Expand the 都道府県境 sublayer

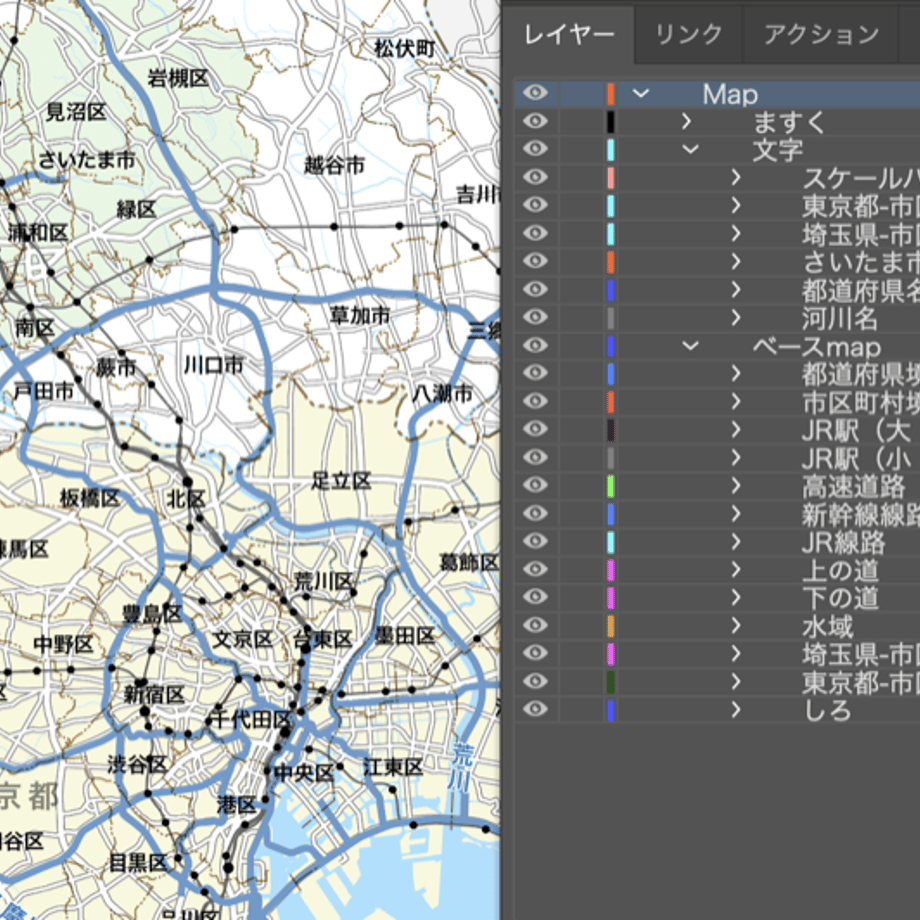(x=736, y=374)
